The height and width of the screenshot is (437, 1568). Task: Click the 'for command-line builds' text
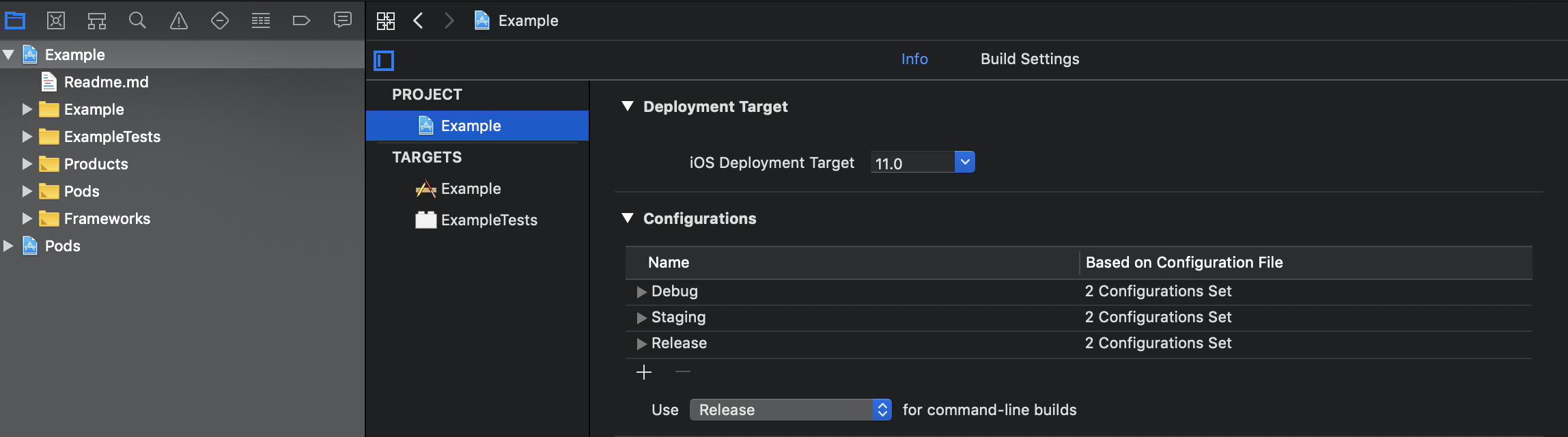coord(990,410)
